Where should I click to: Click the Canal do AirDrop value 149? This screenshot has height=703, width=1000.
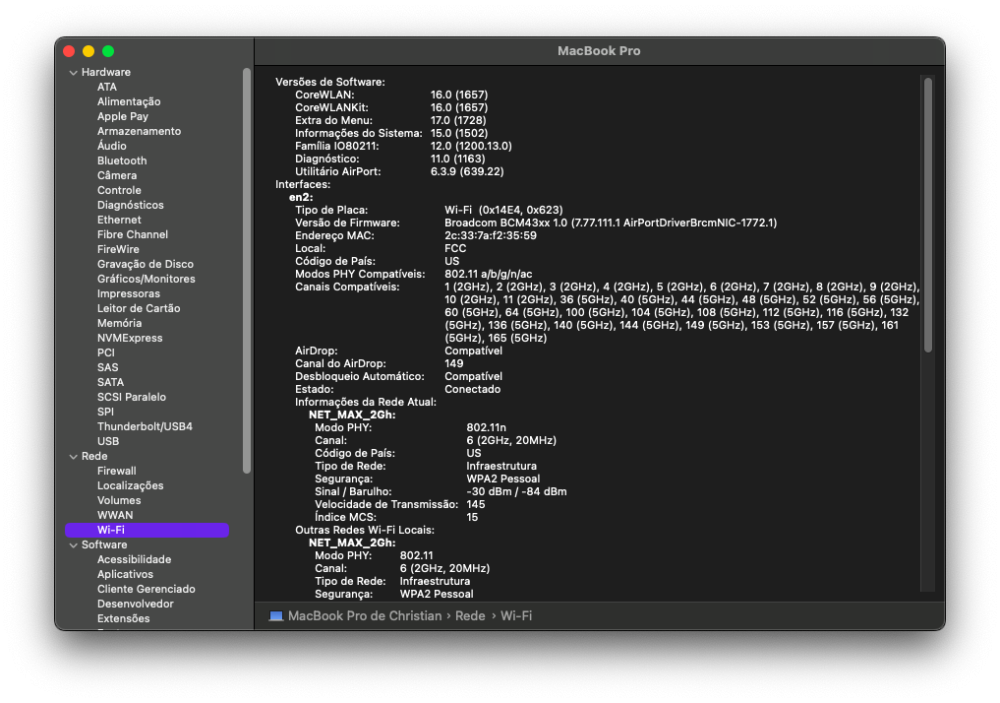(454, 364)
